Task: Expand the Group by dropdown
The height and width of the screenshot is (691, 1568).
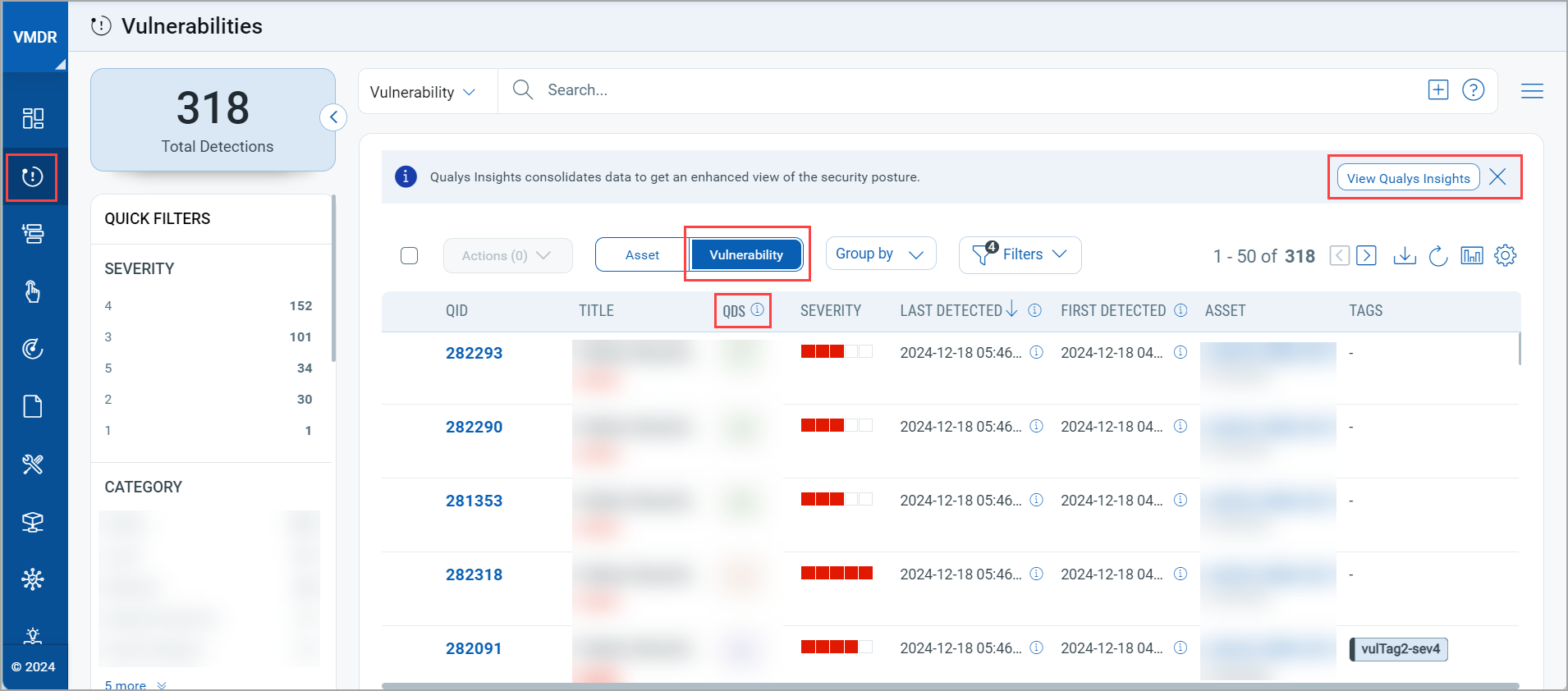Action: (880, 254)
